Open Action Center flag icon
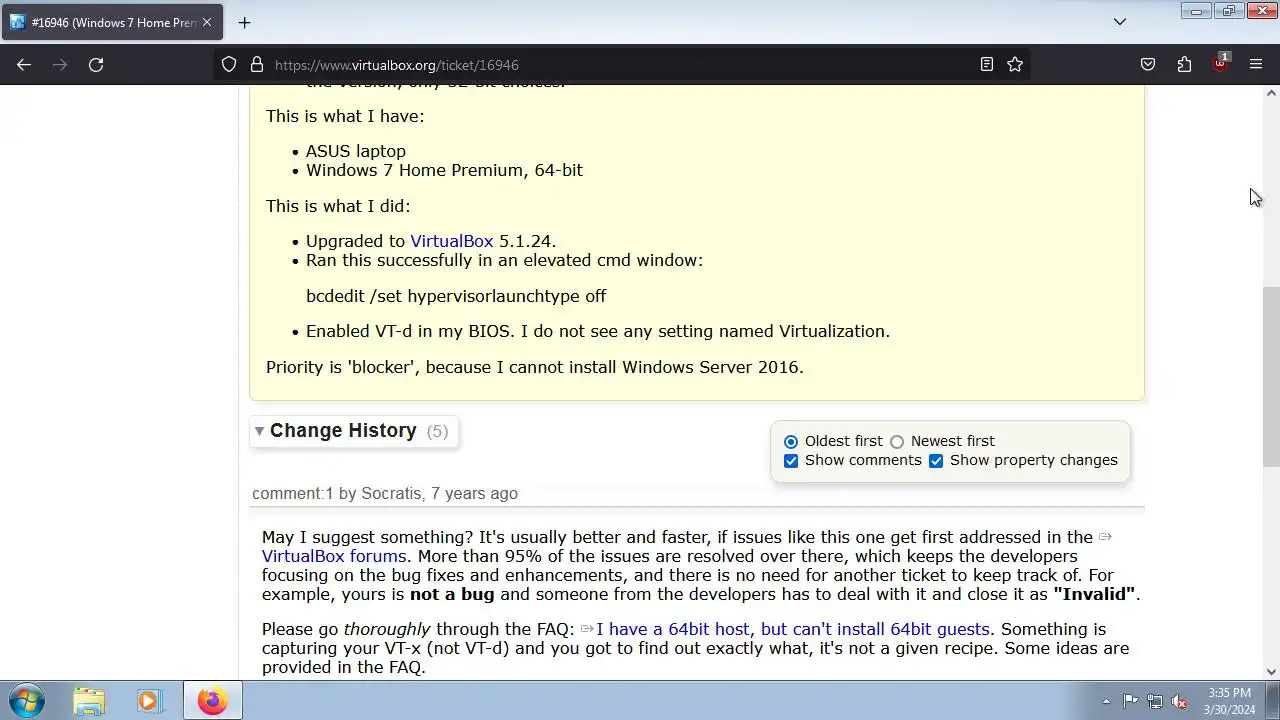The width and height of the screenshot is (1280, 720). (1130, 701)
